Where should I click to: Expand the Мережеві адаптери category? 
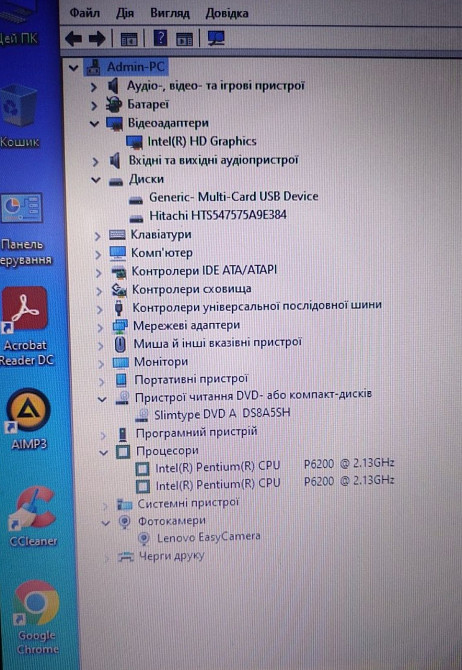pyautogui.click(x=100, y=328)
